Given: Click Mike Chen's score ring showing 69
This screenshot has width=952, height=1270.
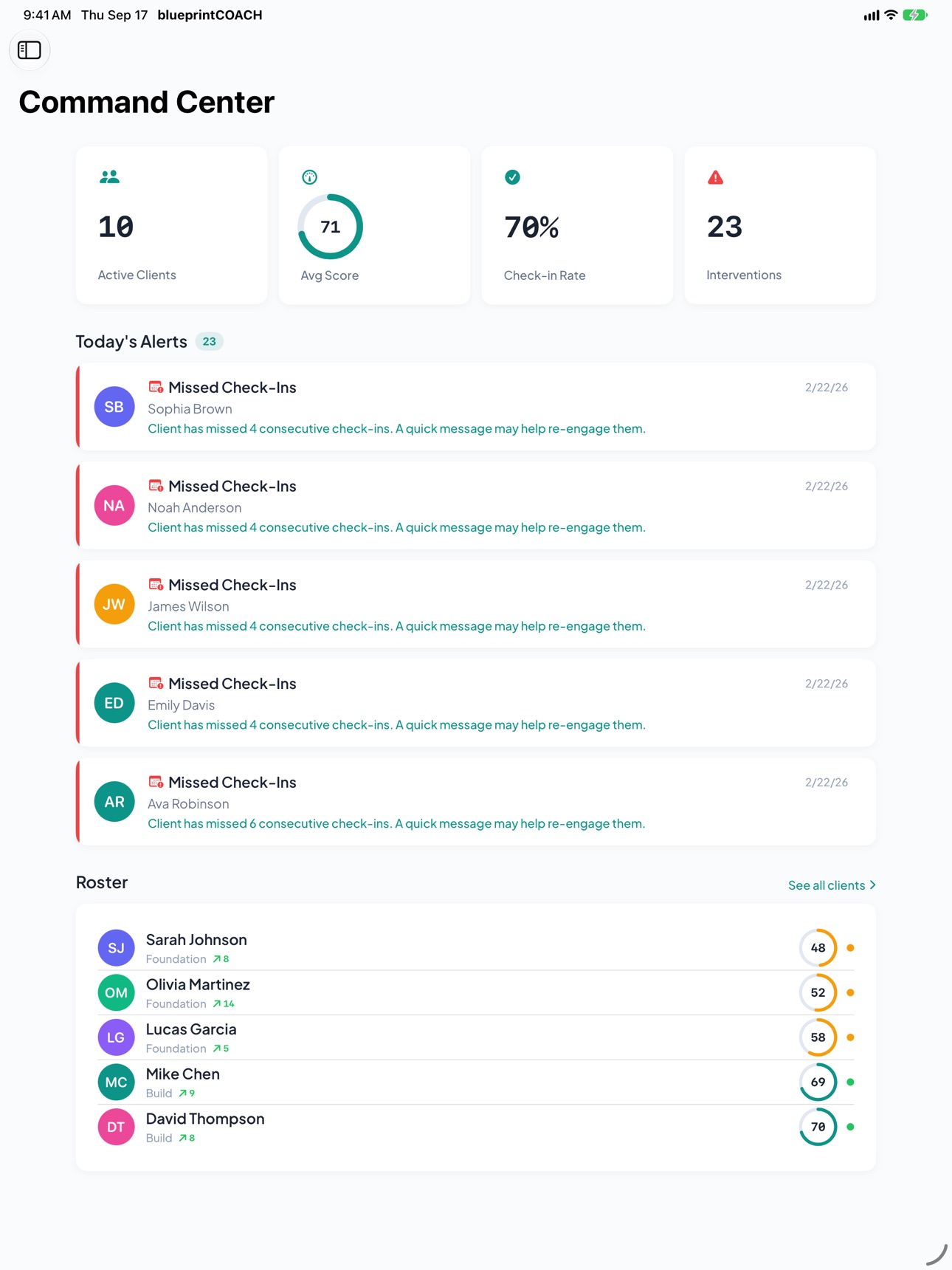Looking at the screenshot, I should click(818, 1082).
